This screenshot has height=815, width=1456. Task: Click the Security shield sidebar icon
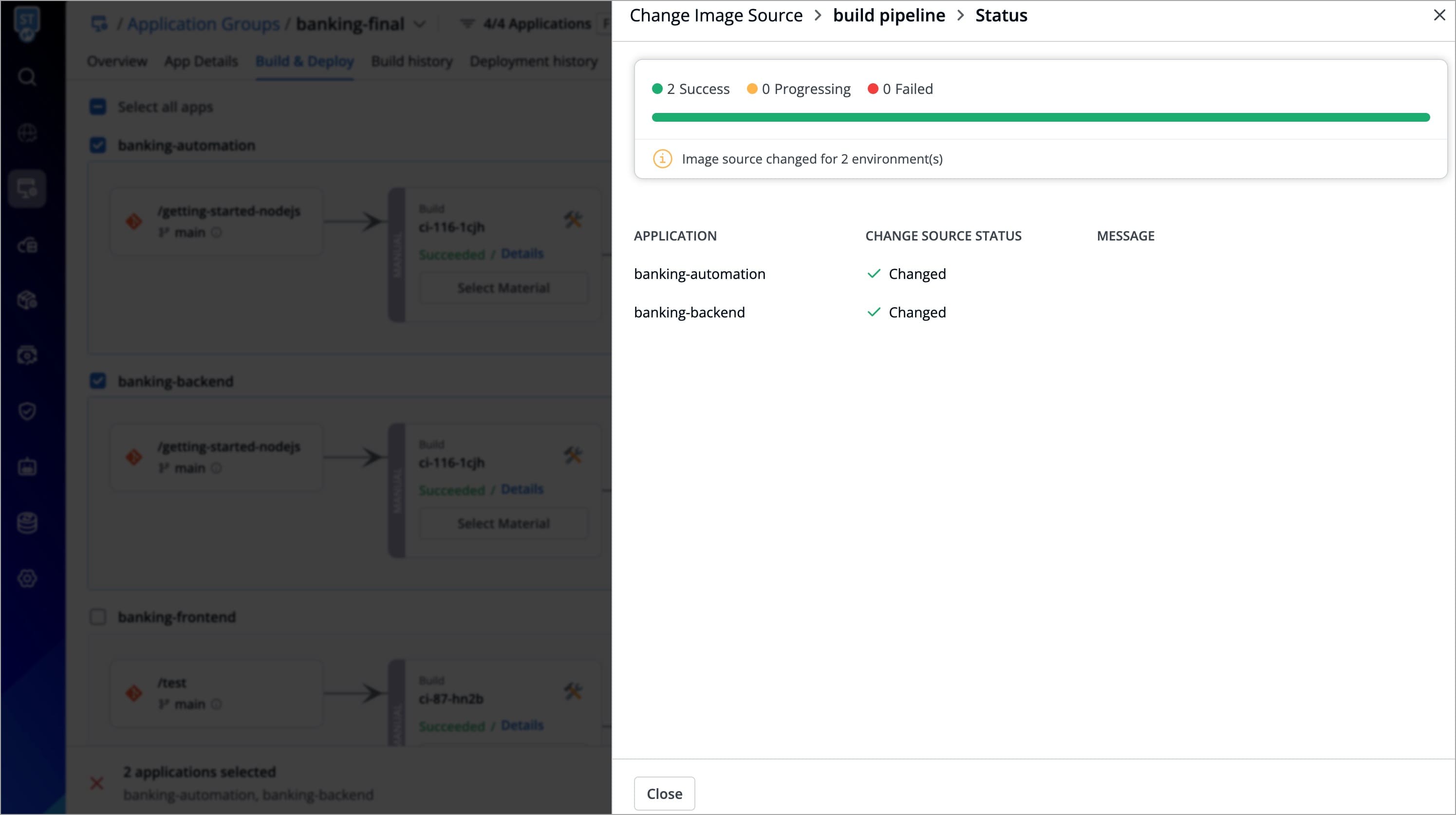(27, 411)
